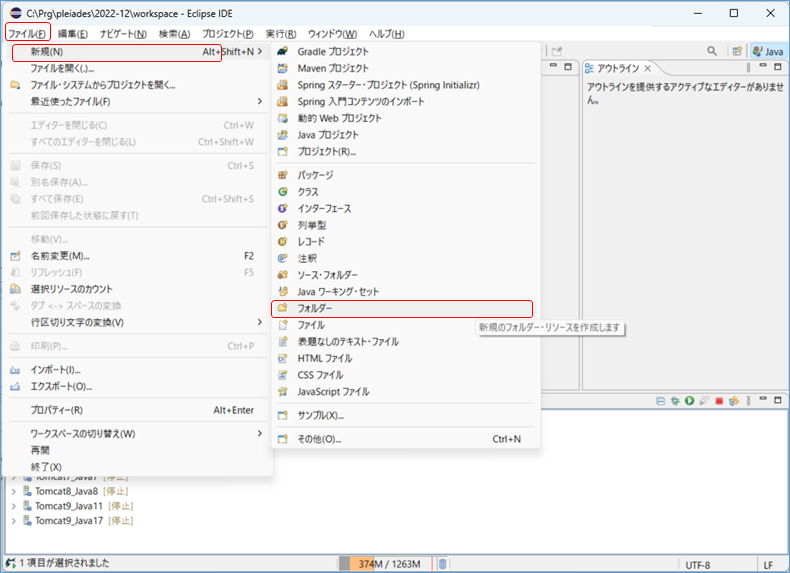Viewport: 790px width, 573px height.
Task: Expand the ワークスペースの切り替え(W) submenu arrow
Action: 259,433
